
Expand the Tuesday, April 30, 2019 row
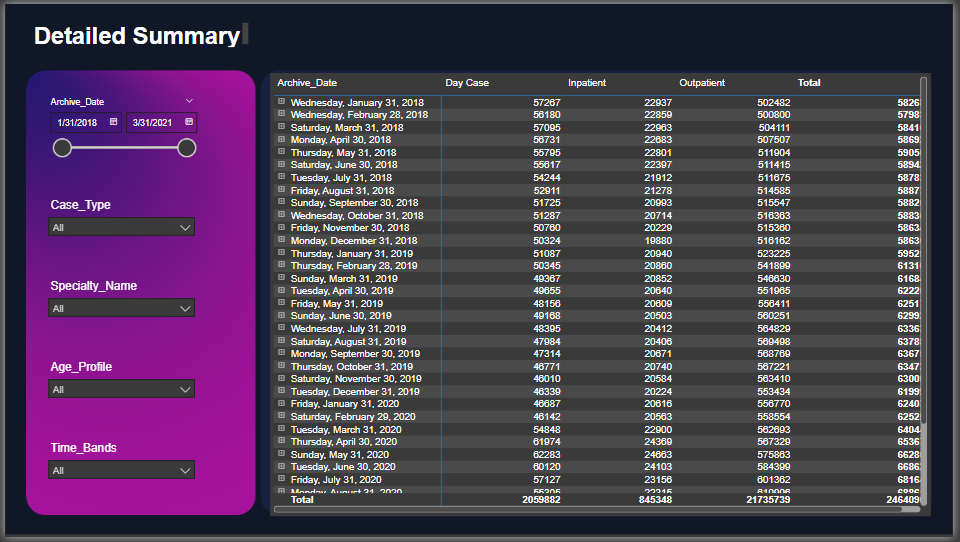282,290
